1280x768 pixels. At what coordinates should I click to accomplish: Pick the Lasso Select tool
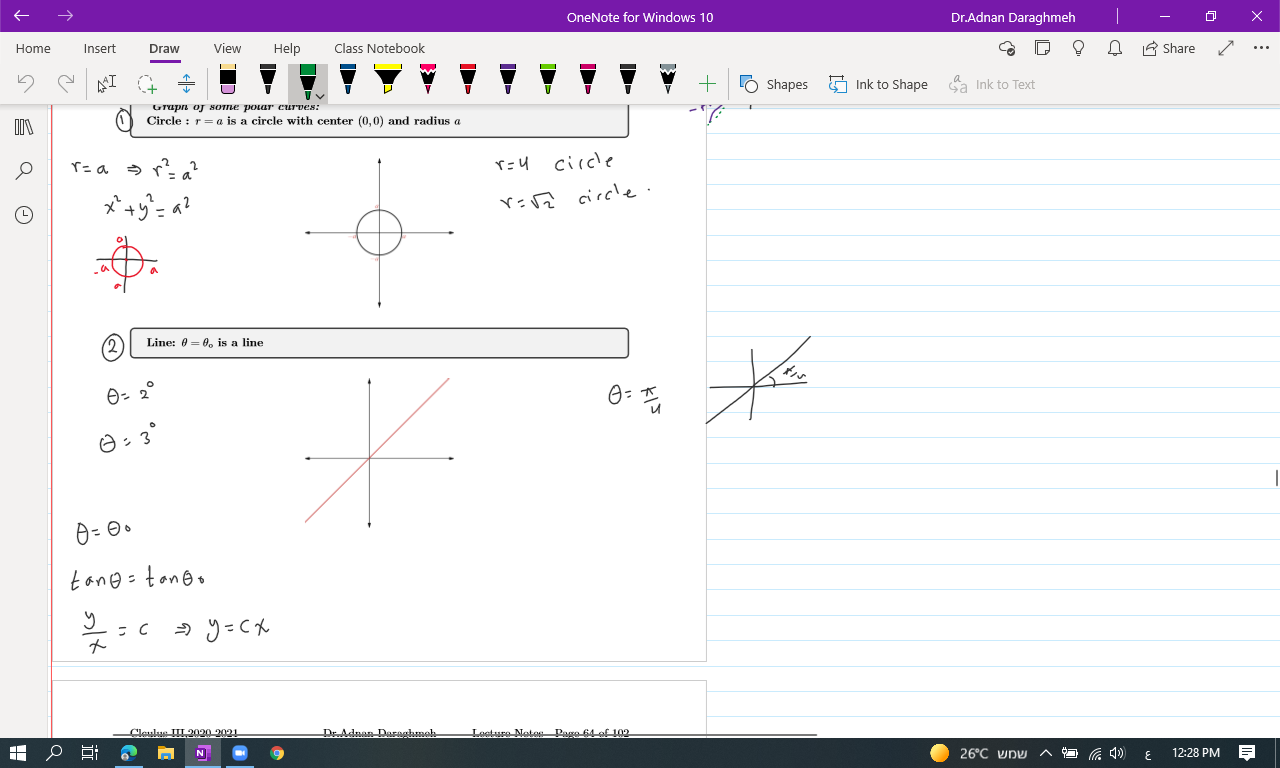(x=147, y=85)
